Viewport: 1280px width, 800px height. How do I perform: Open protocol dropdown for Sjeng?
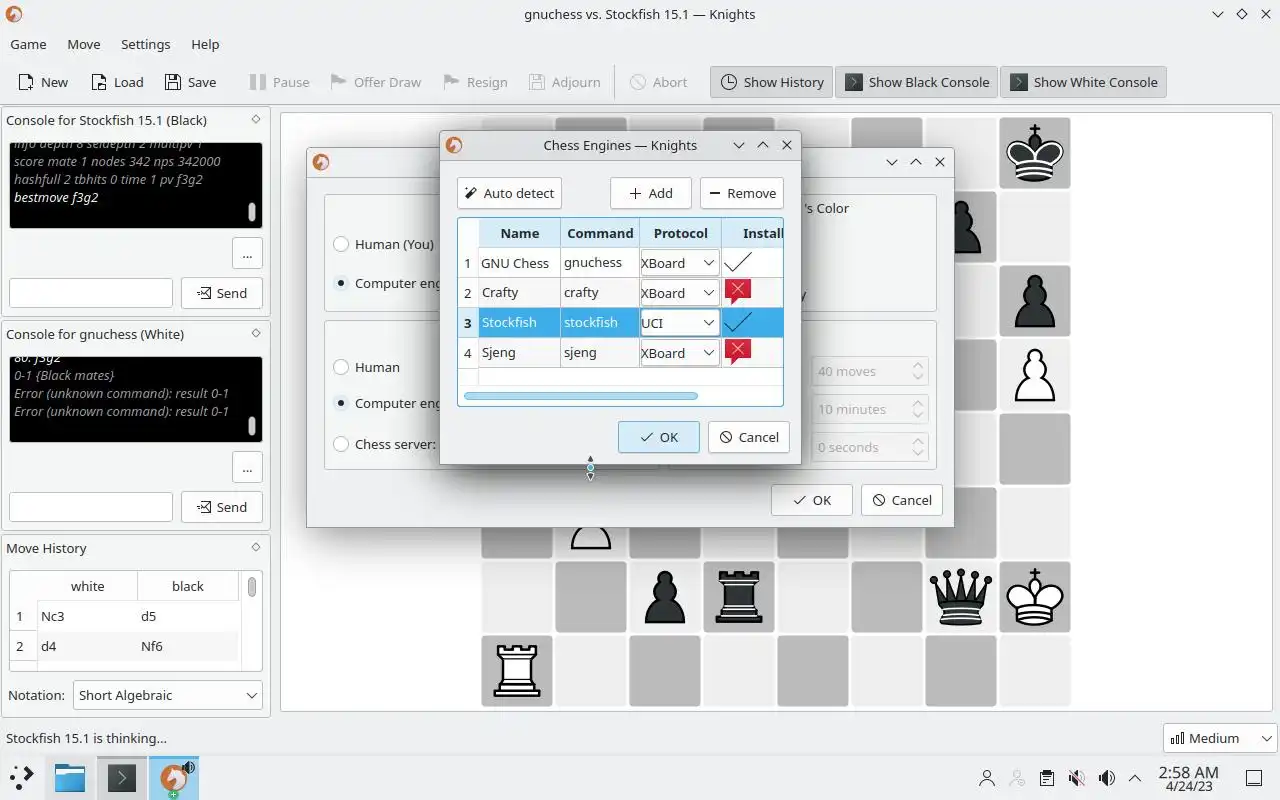pos(679,353)
